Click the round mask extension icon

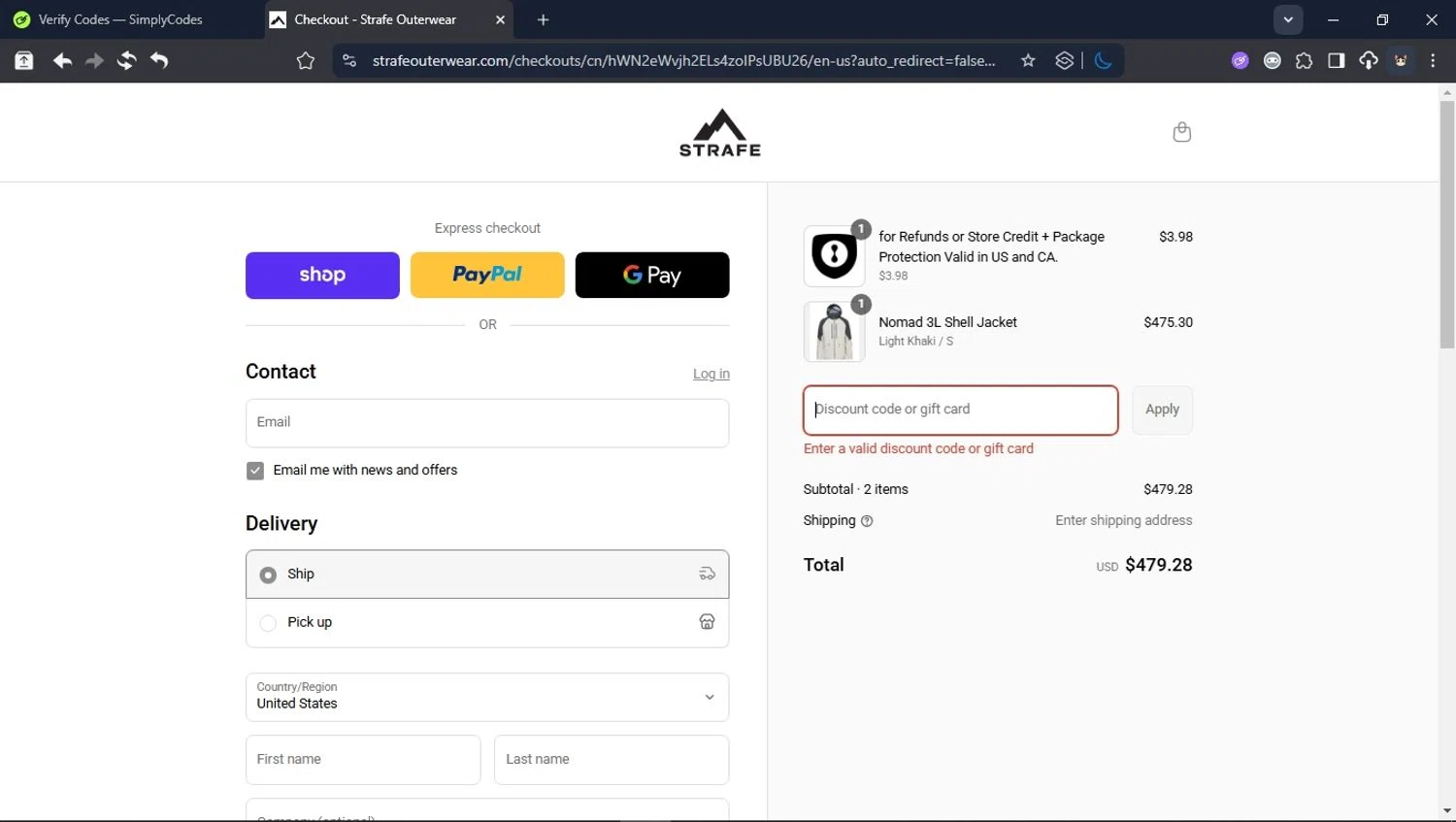click(x=1272, y=61)
